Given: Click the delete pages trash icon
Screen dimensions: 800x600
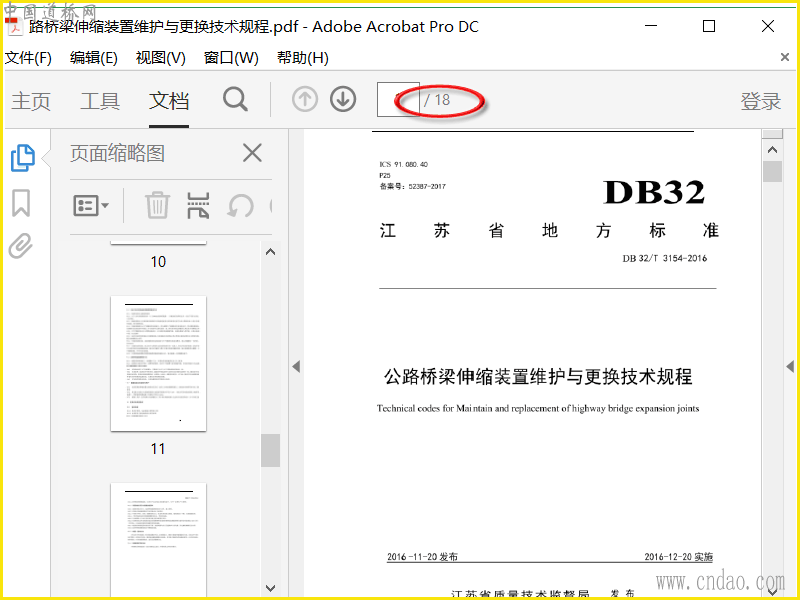Looking at the screenshot, I should tap(157, 206).
